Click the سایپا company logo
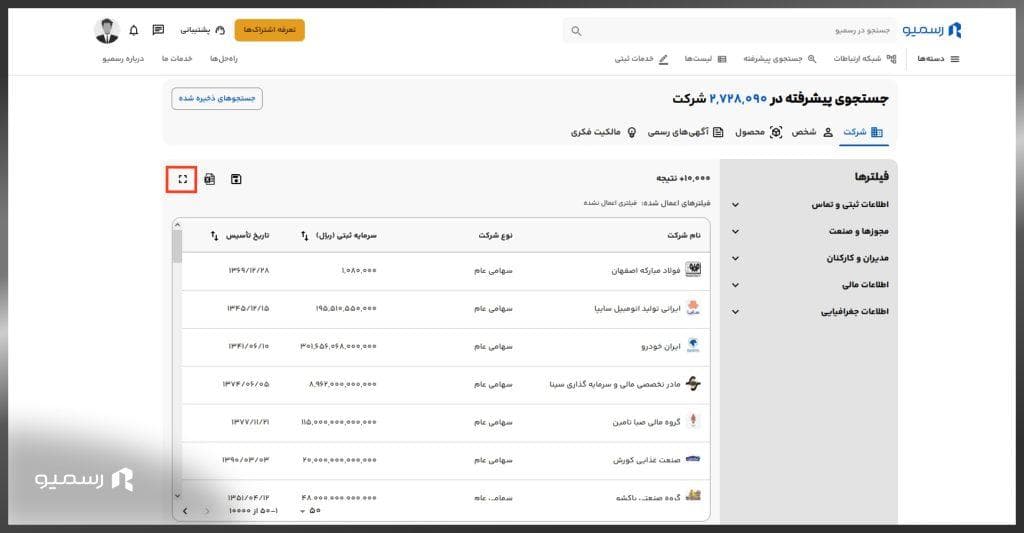 693,308
